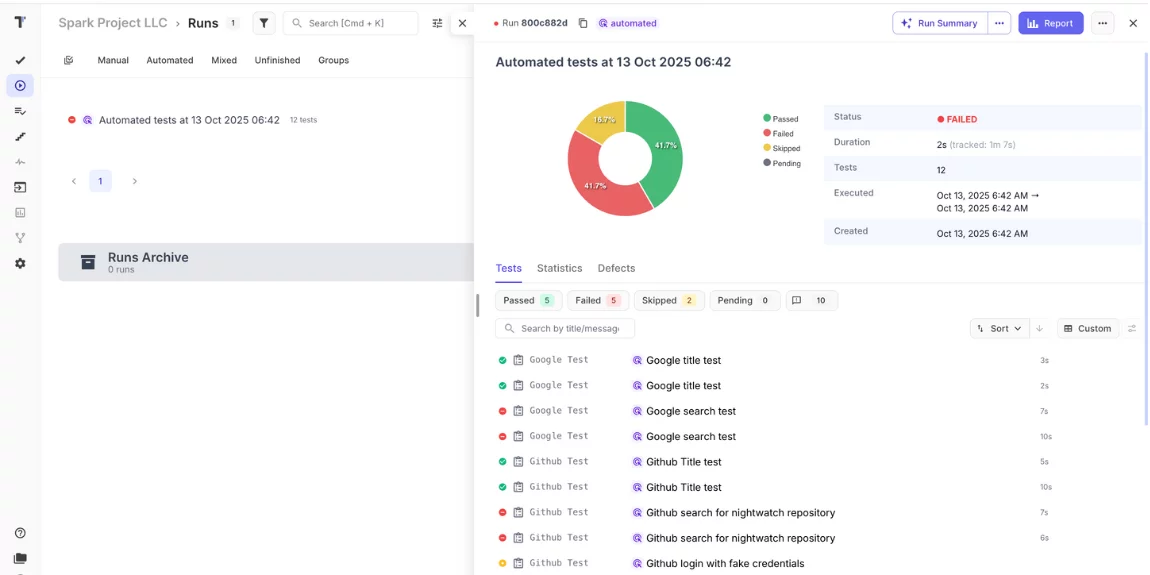This screenshot has height=575, width=1150.
Task: Toggle the Passed 5 filter chip
Action: [528, 300]
